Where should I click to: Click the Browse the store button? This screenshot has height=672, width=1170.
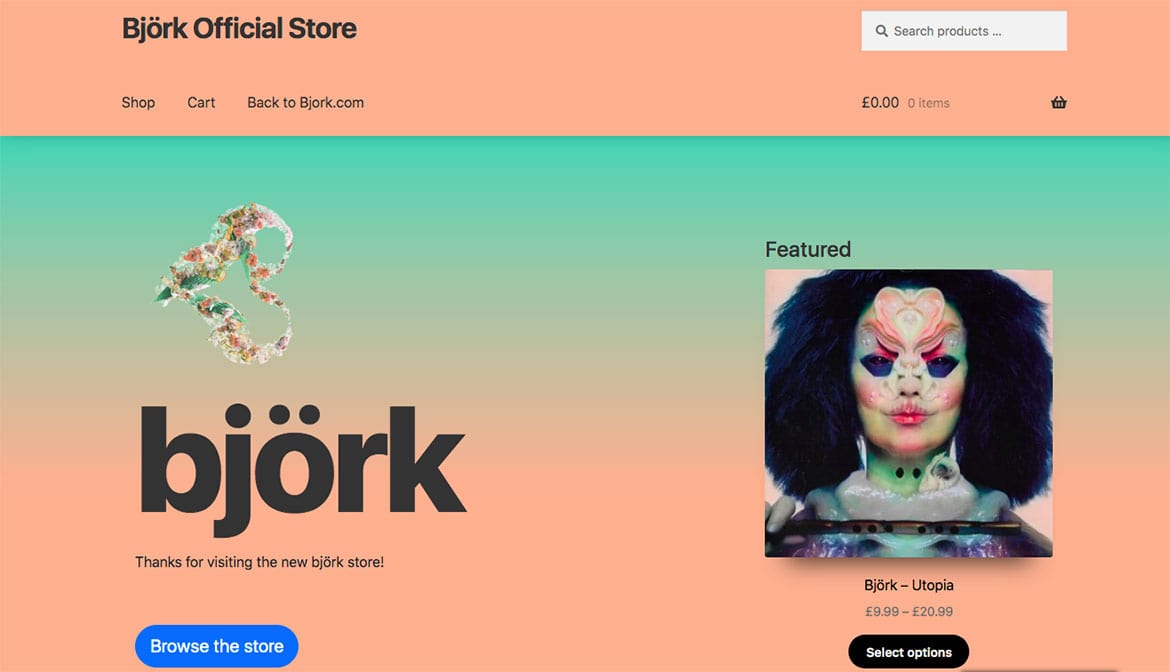click(216, 646)
